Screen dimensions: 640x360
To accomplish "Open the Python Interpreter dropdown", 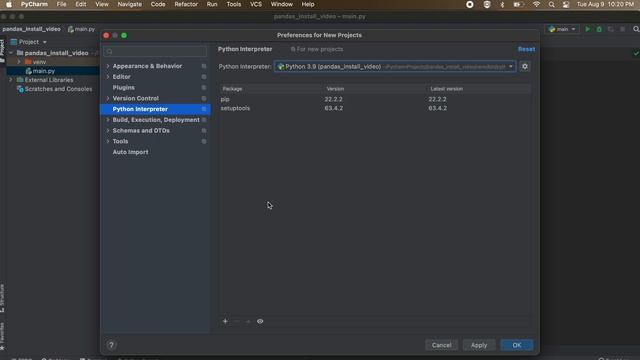I will [395, 67].
